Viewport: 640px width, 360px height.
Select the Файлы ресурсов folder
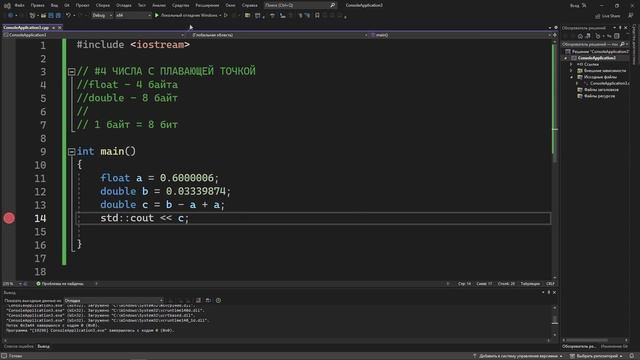point(596,96)
